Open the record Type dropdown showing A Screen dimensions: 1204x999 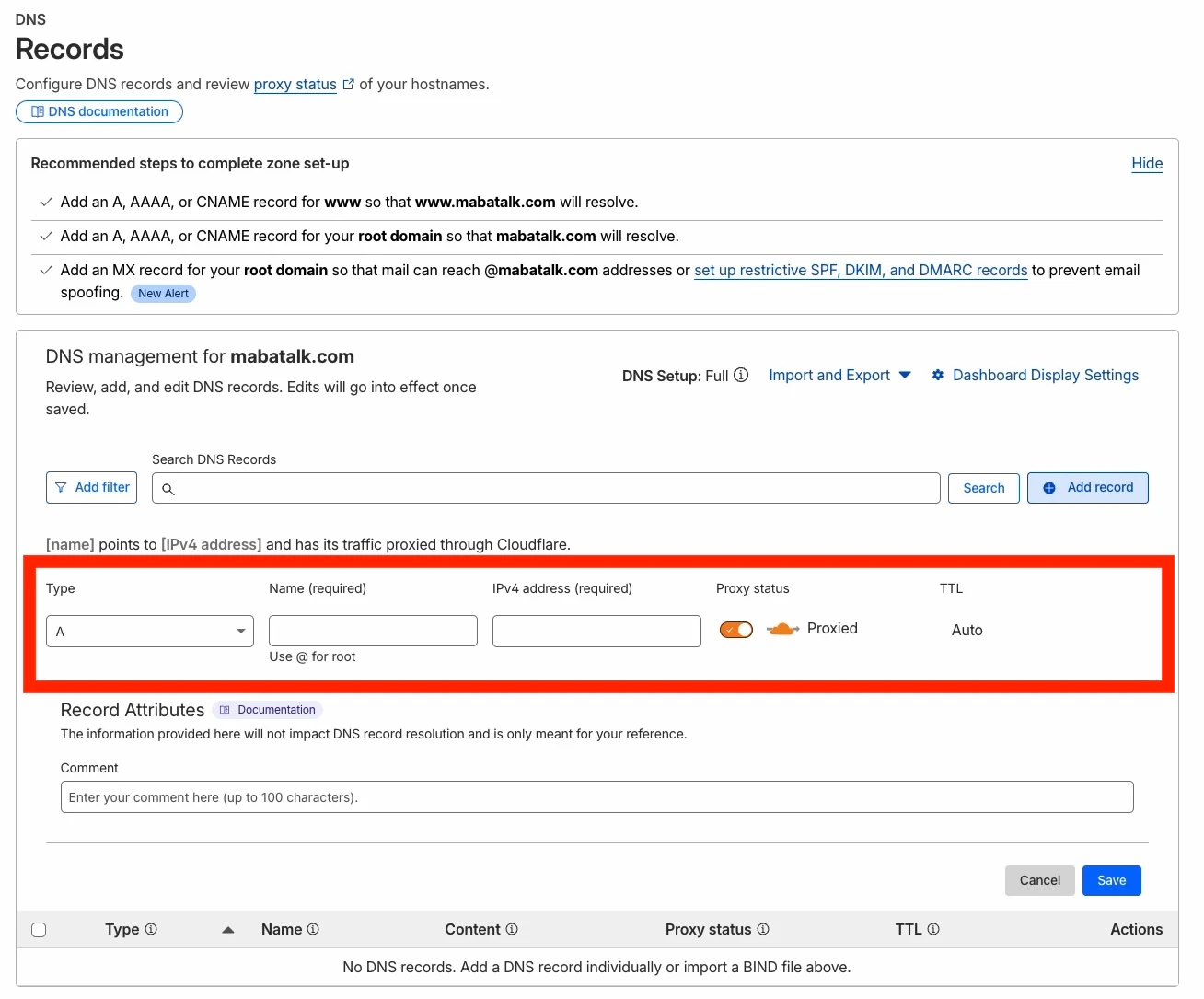[149, 631]
